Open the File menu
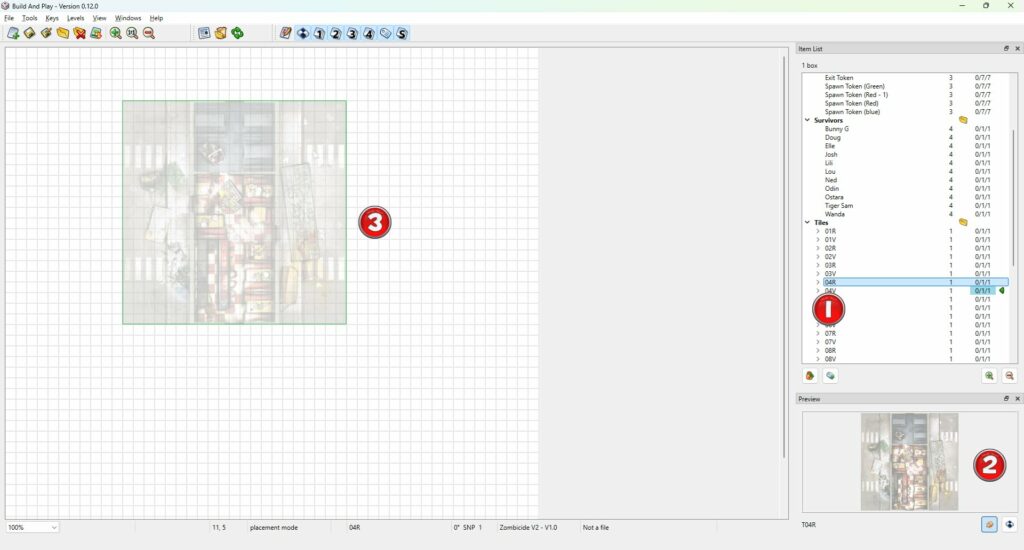 (9, 18)
